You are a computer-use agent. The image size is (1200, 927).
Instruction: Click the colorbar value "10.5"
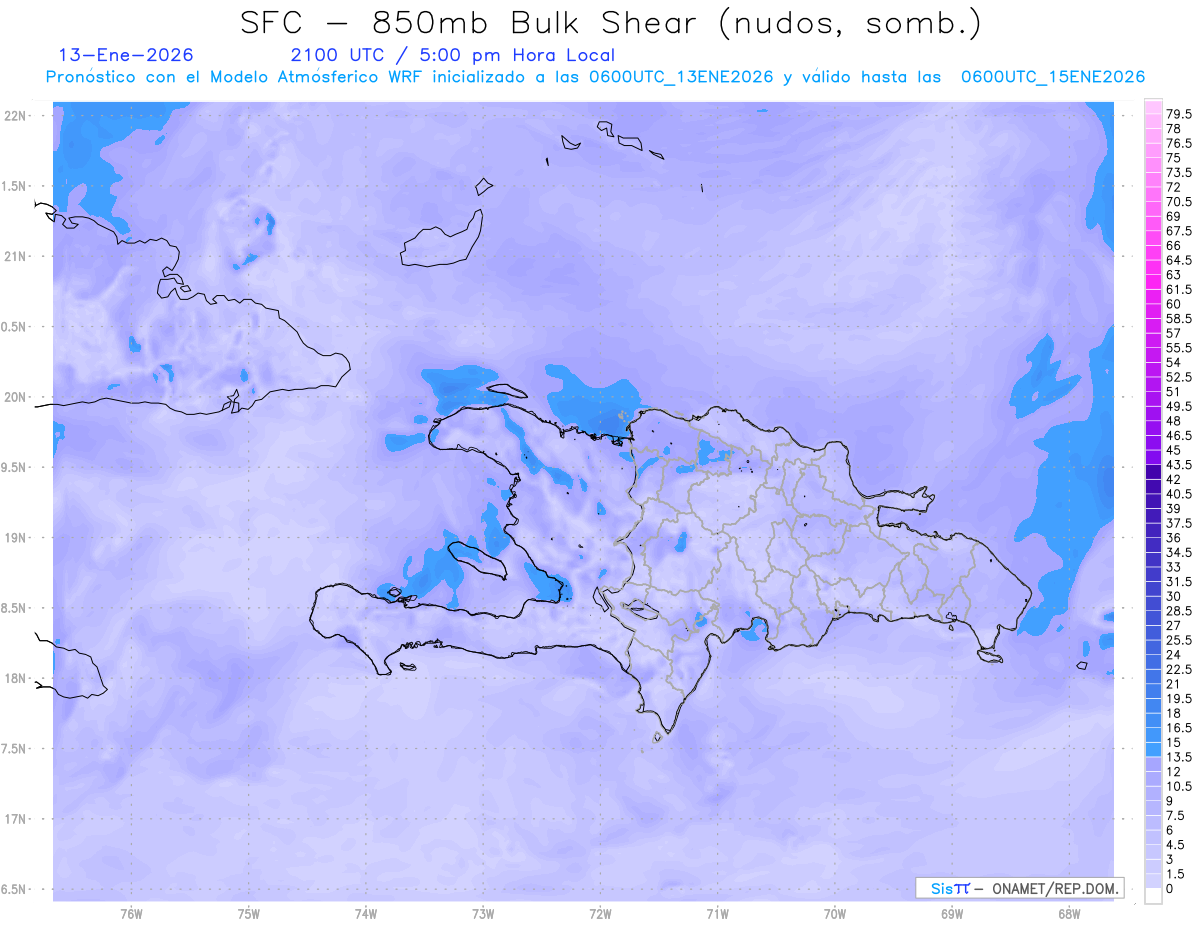click(1179, 787)
